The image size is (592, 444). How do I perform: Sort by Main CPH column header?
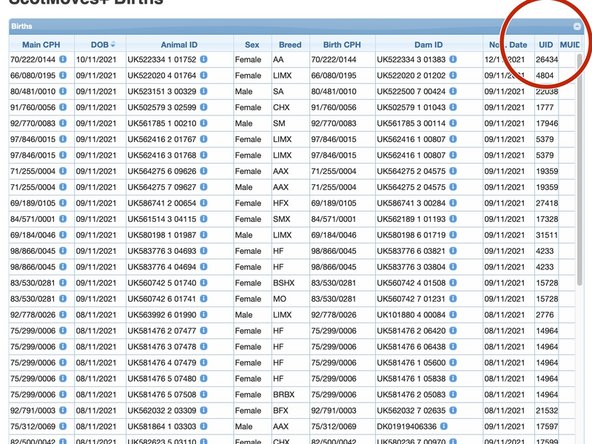click(x=41, y=45)
